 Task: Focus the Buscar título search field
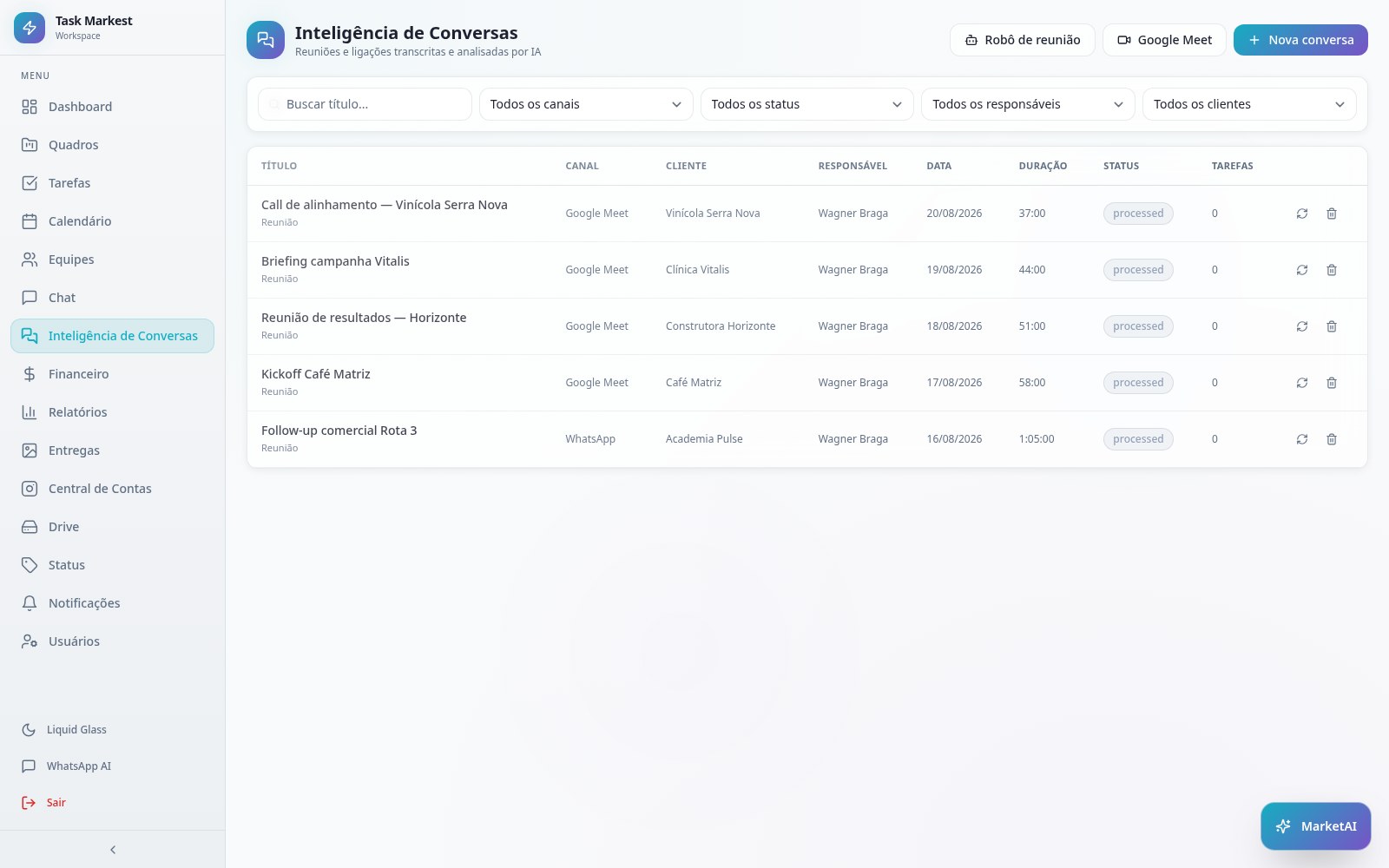(x=365, y=104)
